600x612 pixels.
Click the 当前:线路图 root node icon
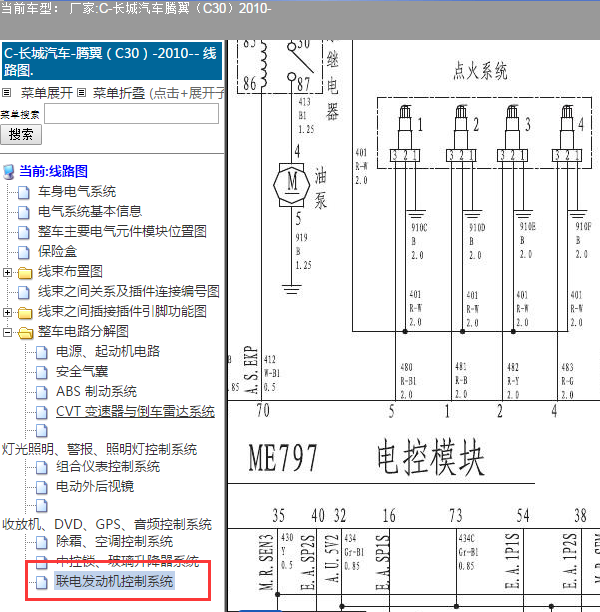coord(9,171)
